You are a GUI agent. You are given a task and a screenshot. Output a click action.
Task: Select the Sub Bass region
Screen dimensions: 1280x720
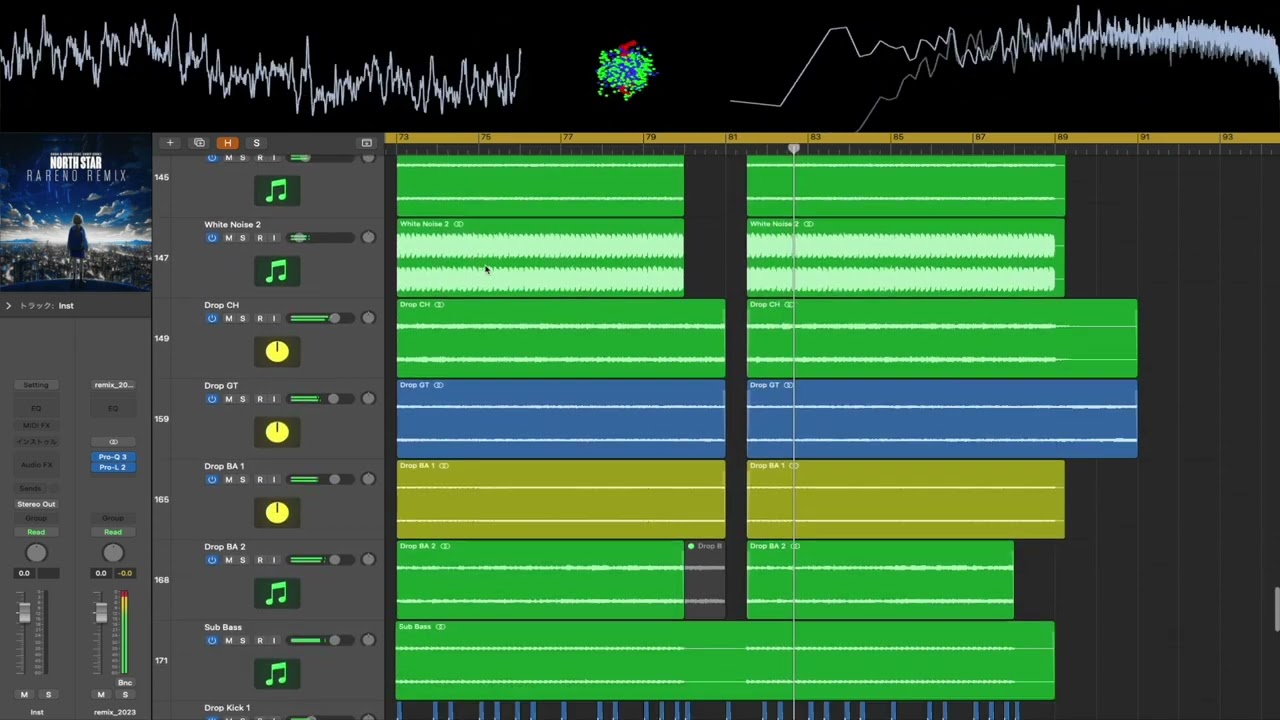pyautogui.click(x=725, y=660)
